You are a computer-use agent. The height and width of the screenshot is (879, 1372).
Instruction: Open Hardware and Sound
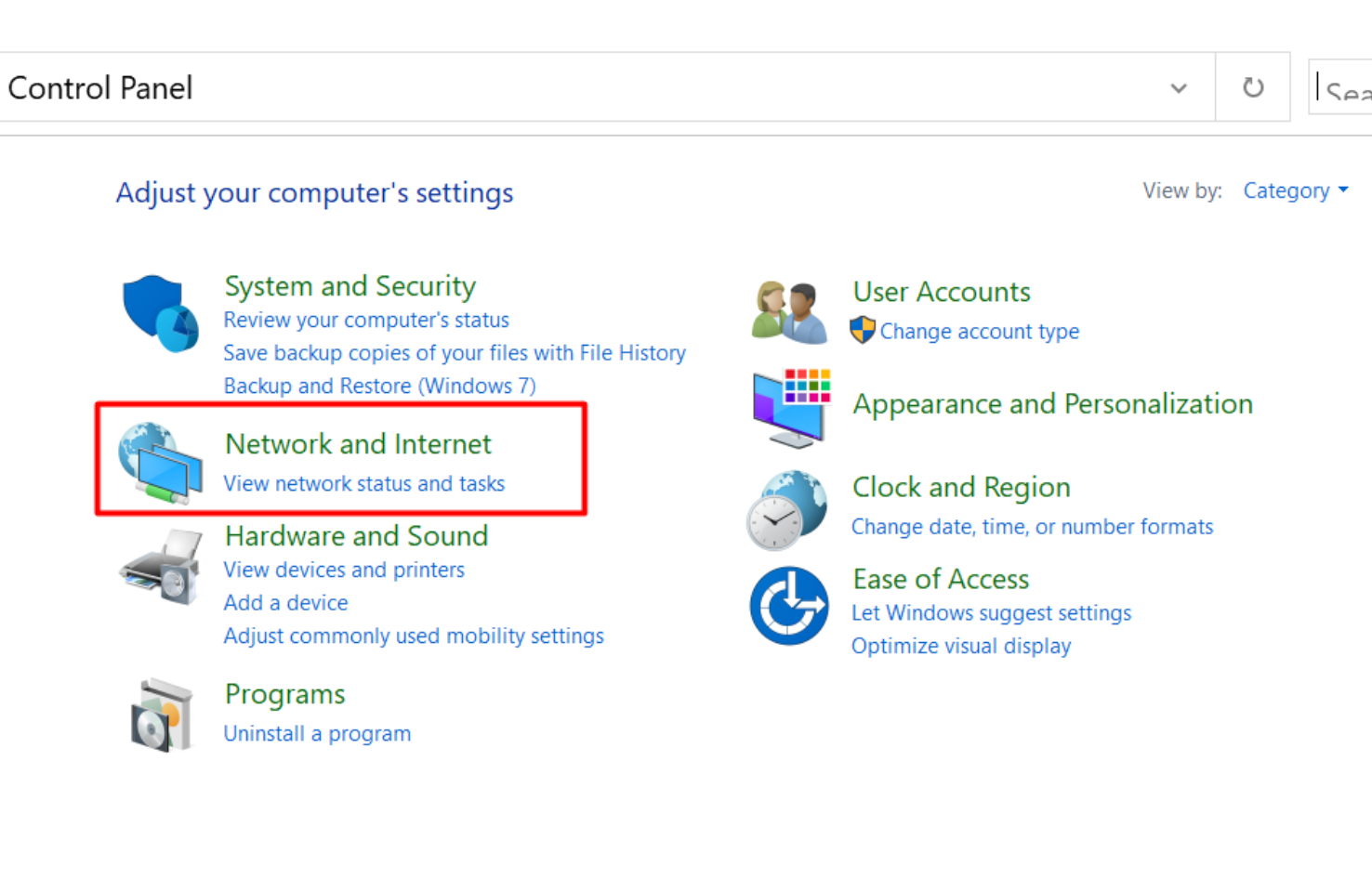pyautogui.click(x=355, y=536)
